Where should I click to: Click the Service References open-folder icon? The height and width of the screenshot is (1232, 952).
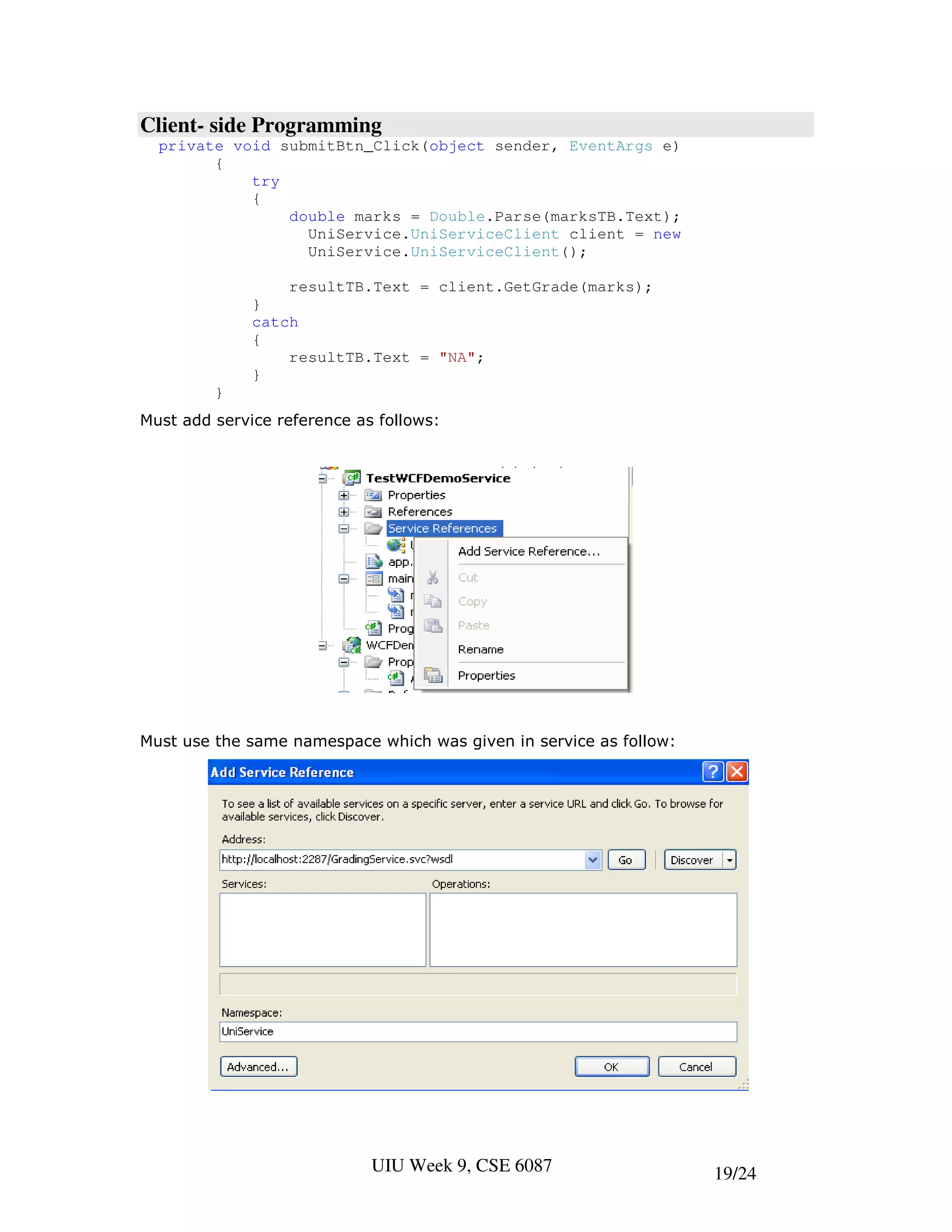click(x=373, y=529)
